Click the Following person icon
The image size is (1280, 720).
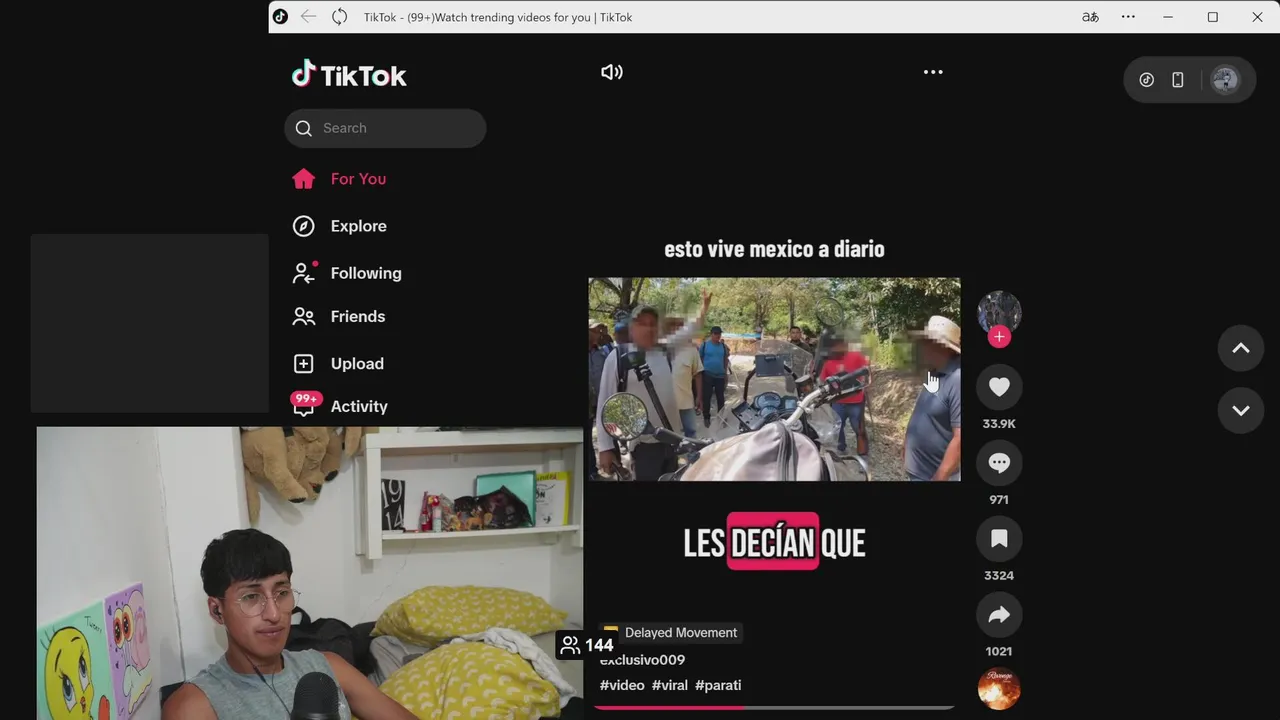304,273
